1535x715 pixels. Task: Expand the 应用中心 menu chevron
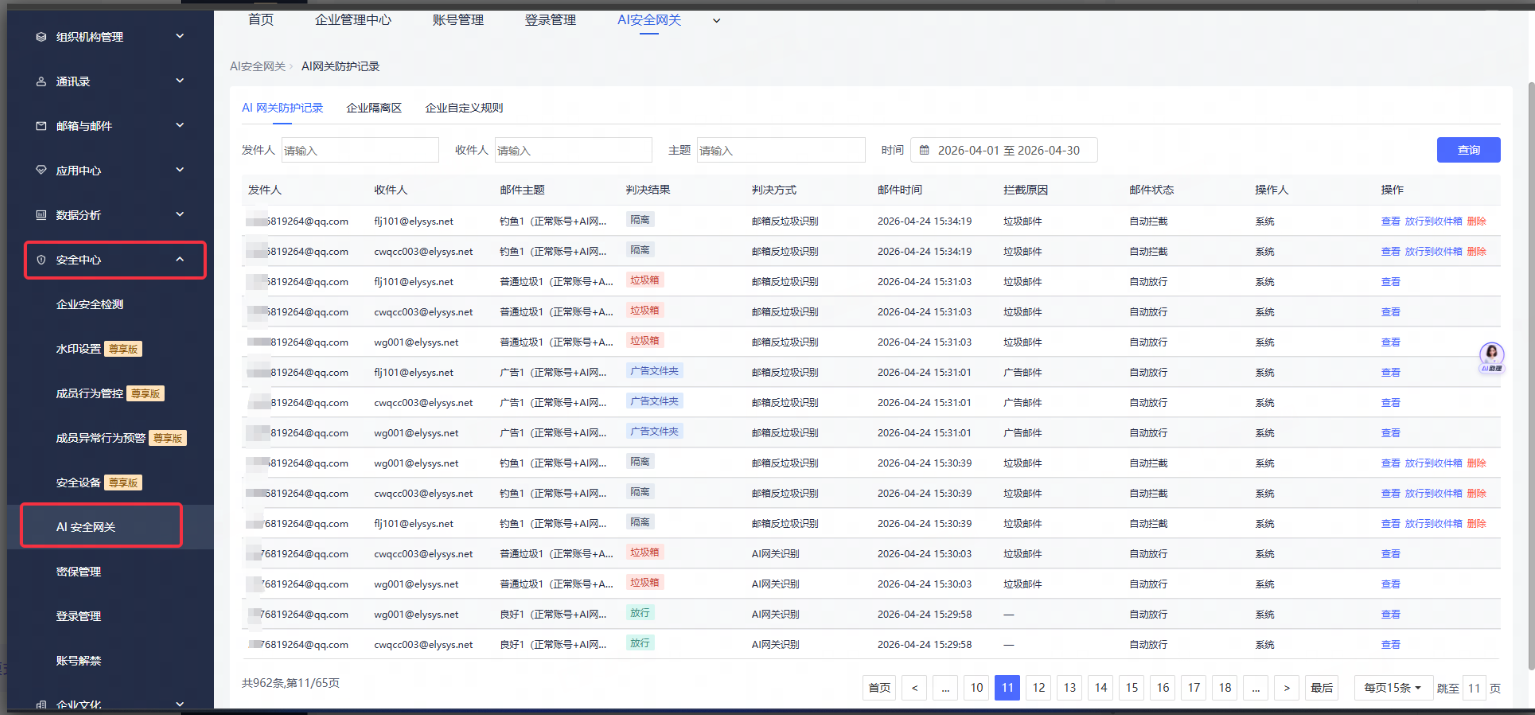tap(180, 170)
